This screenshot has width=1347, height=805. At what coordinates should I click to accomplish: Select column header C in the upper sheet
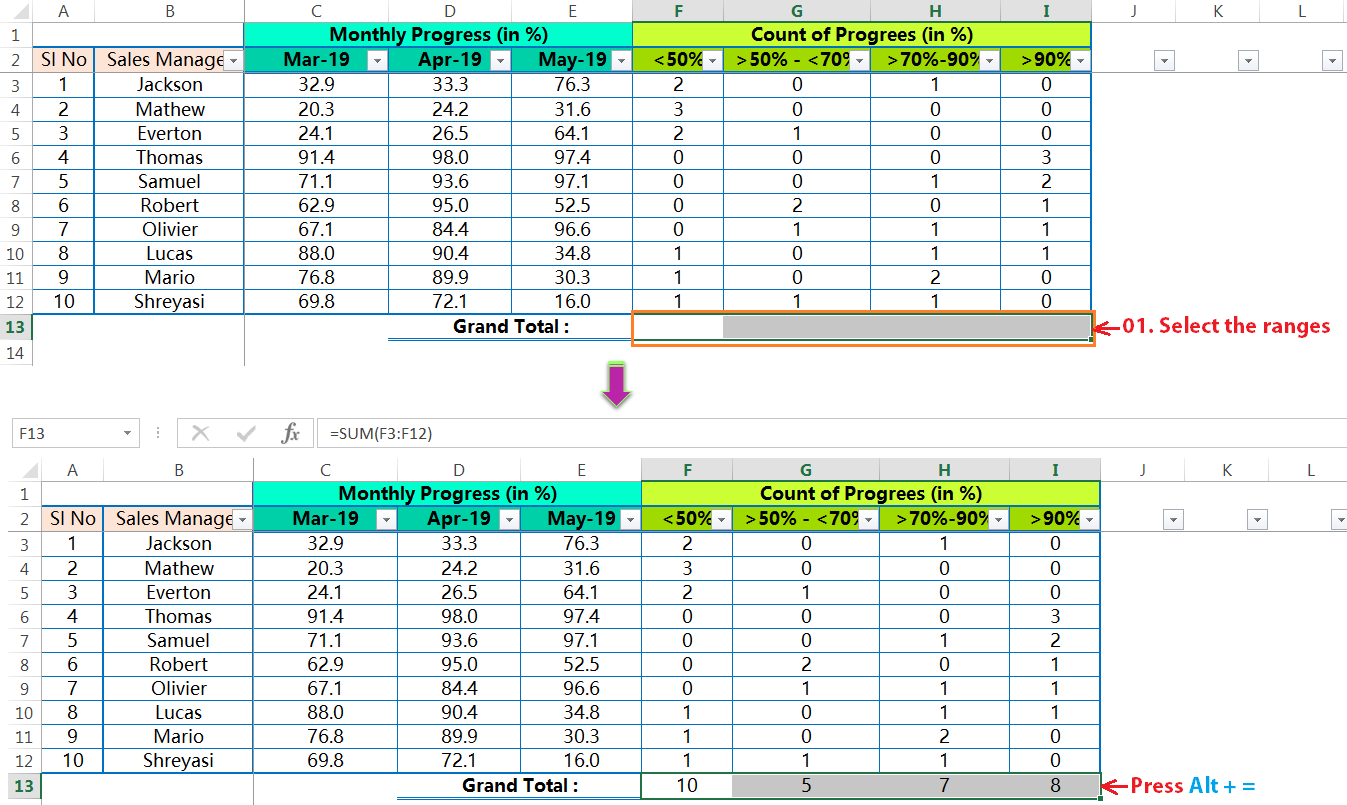point(316,11)
